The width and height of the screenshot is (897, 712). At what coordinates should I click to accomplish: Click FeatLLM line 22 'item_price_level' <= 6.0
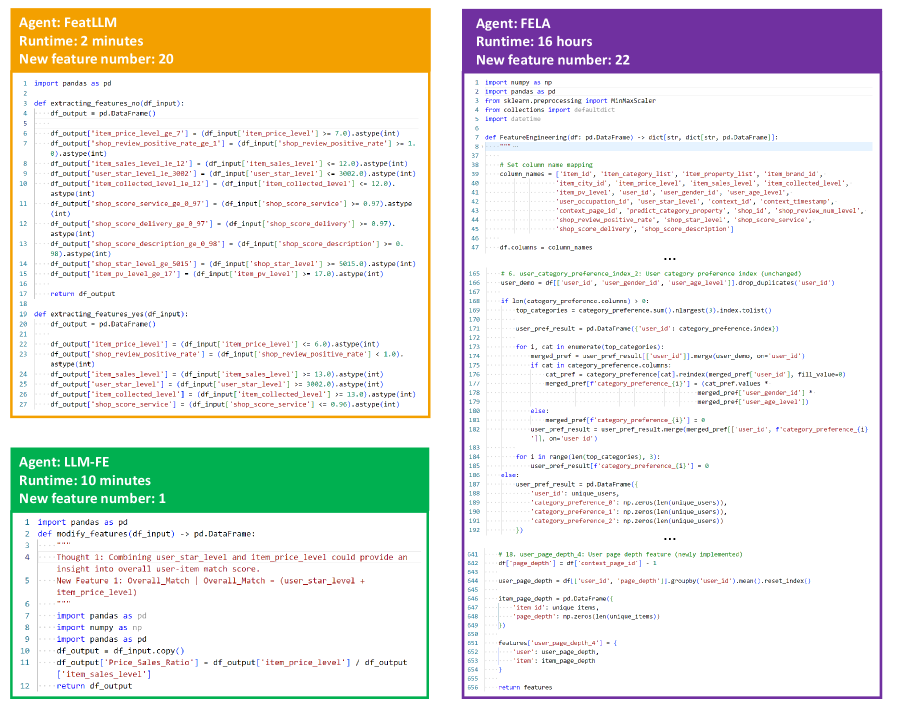(x=215, y=344)
